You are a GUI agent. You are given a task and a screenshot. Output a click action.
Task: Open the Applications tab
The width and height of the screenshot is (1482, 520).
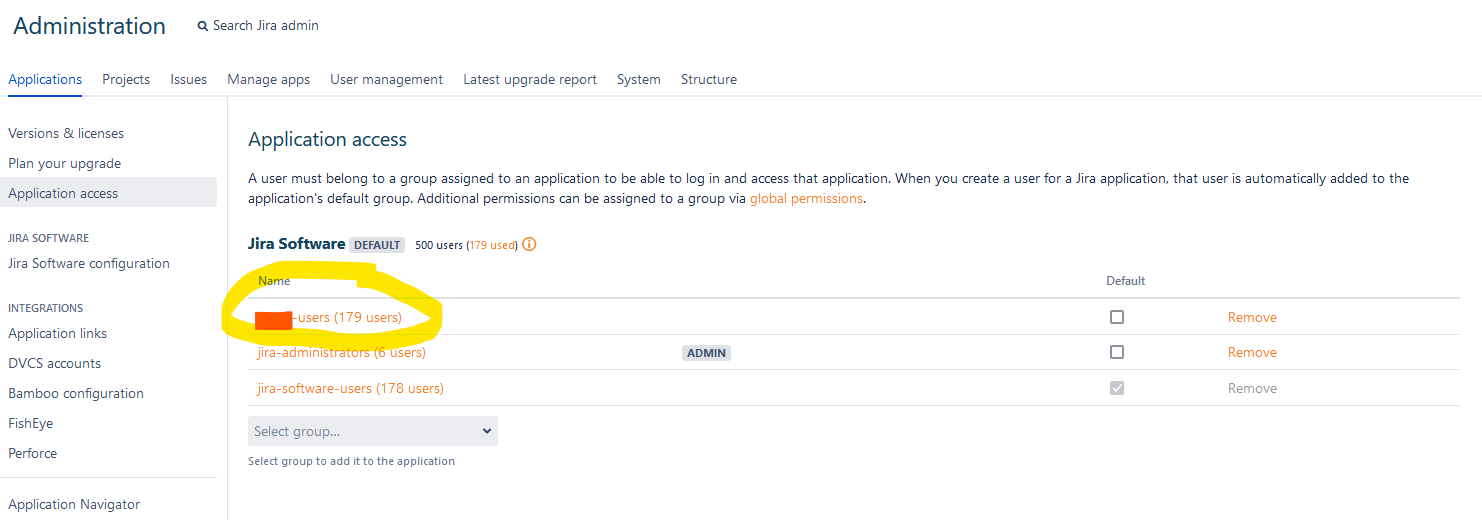pos(45,79)
